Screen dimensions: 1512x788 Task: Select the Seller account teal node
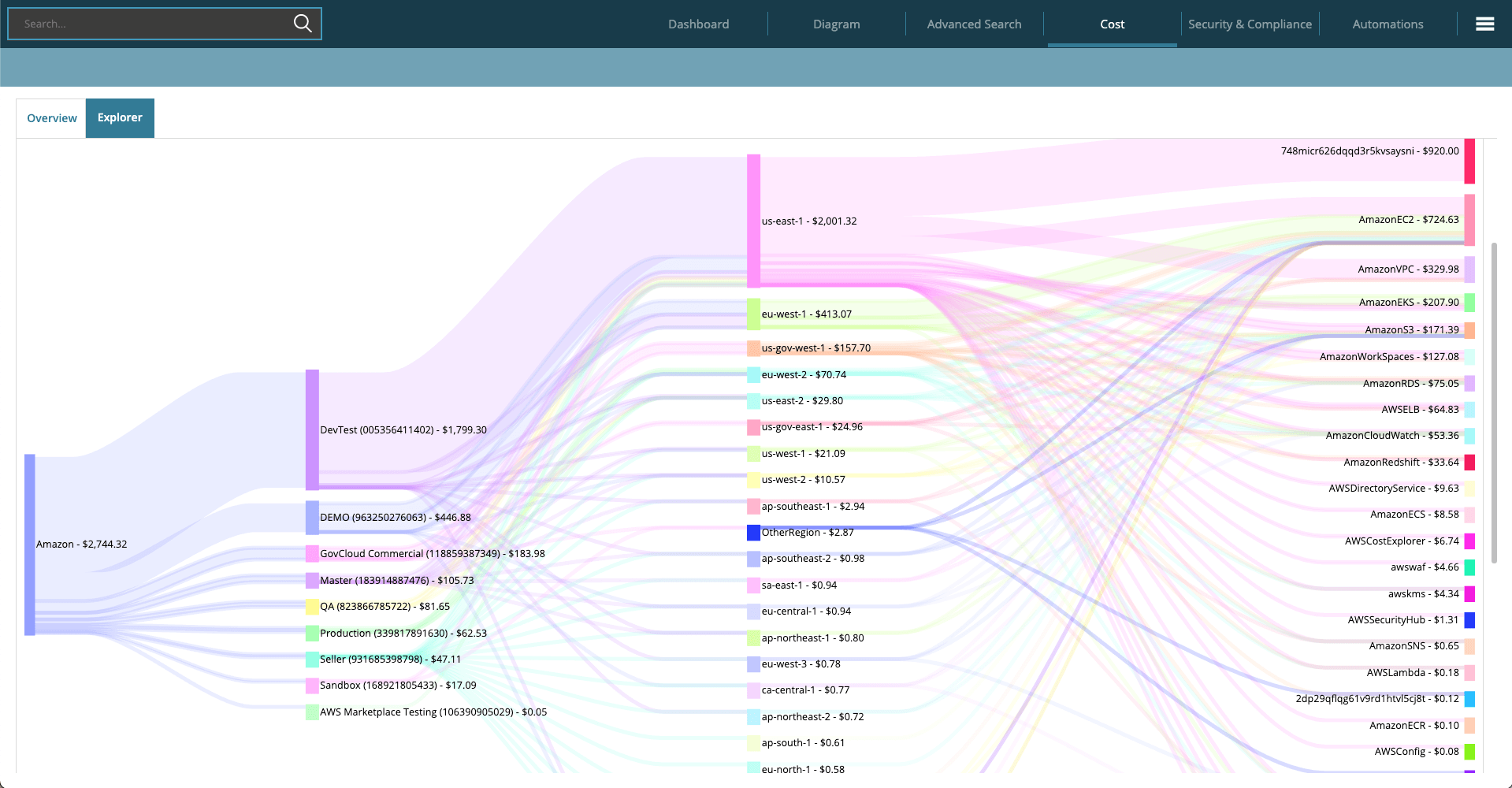(x=312, y=660)
